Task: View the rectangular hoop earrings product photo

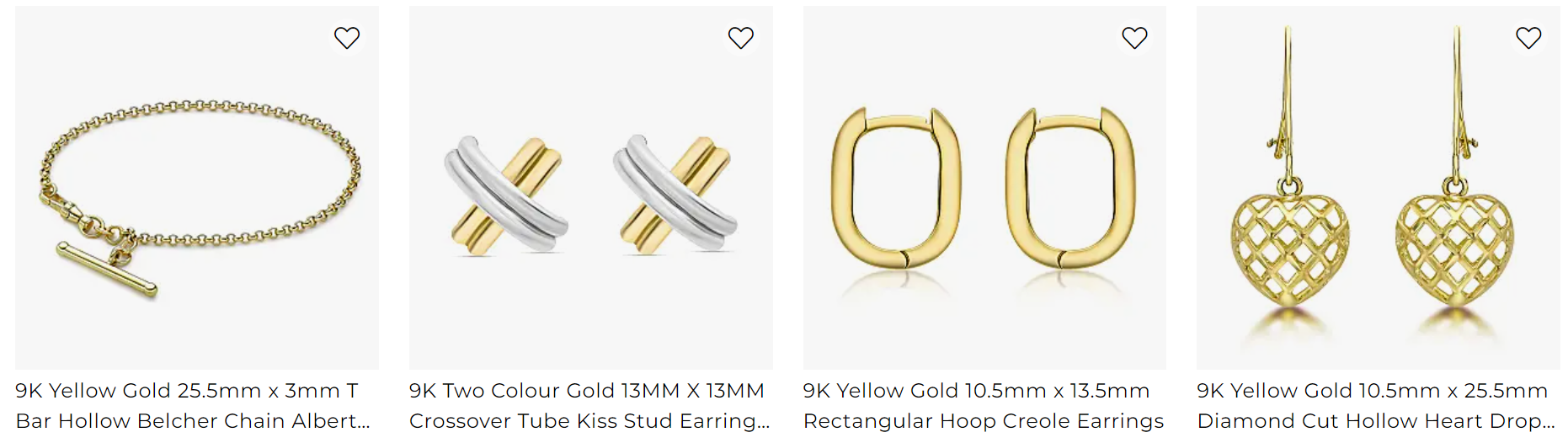Action: pos(984,188)
